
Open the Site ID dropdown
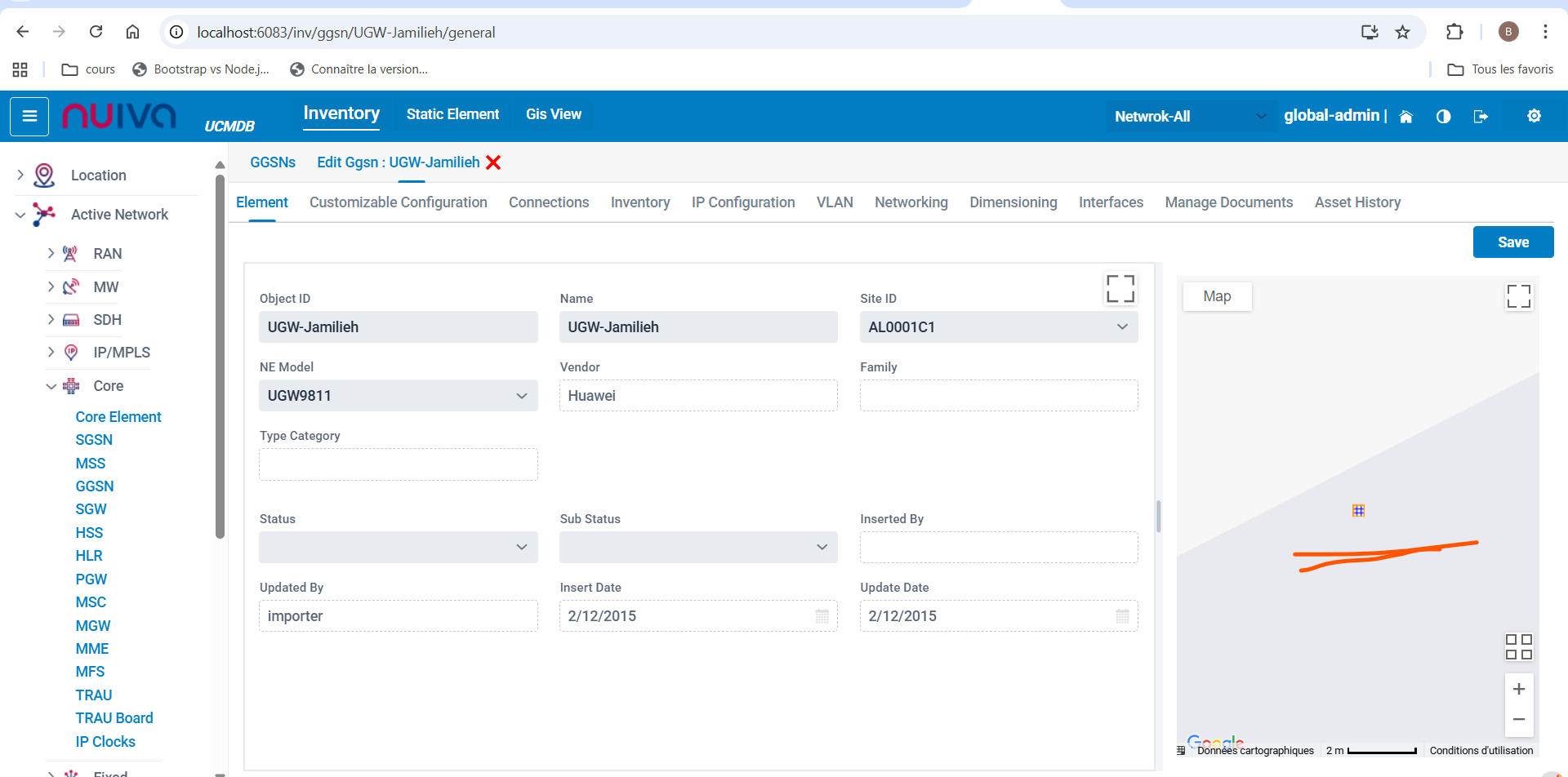click(1121, 327)
